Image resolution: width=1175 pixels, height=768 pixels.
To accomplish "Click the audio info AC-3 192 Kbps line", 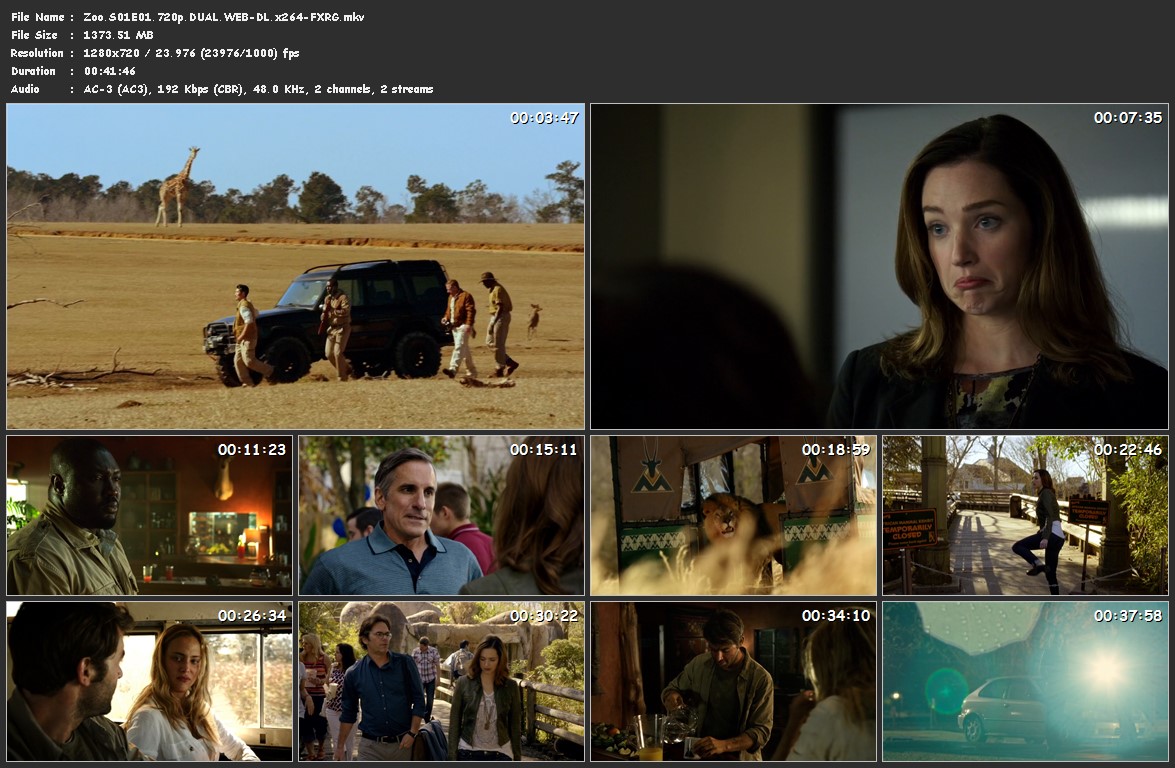I will click(258, 88).
